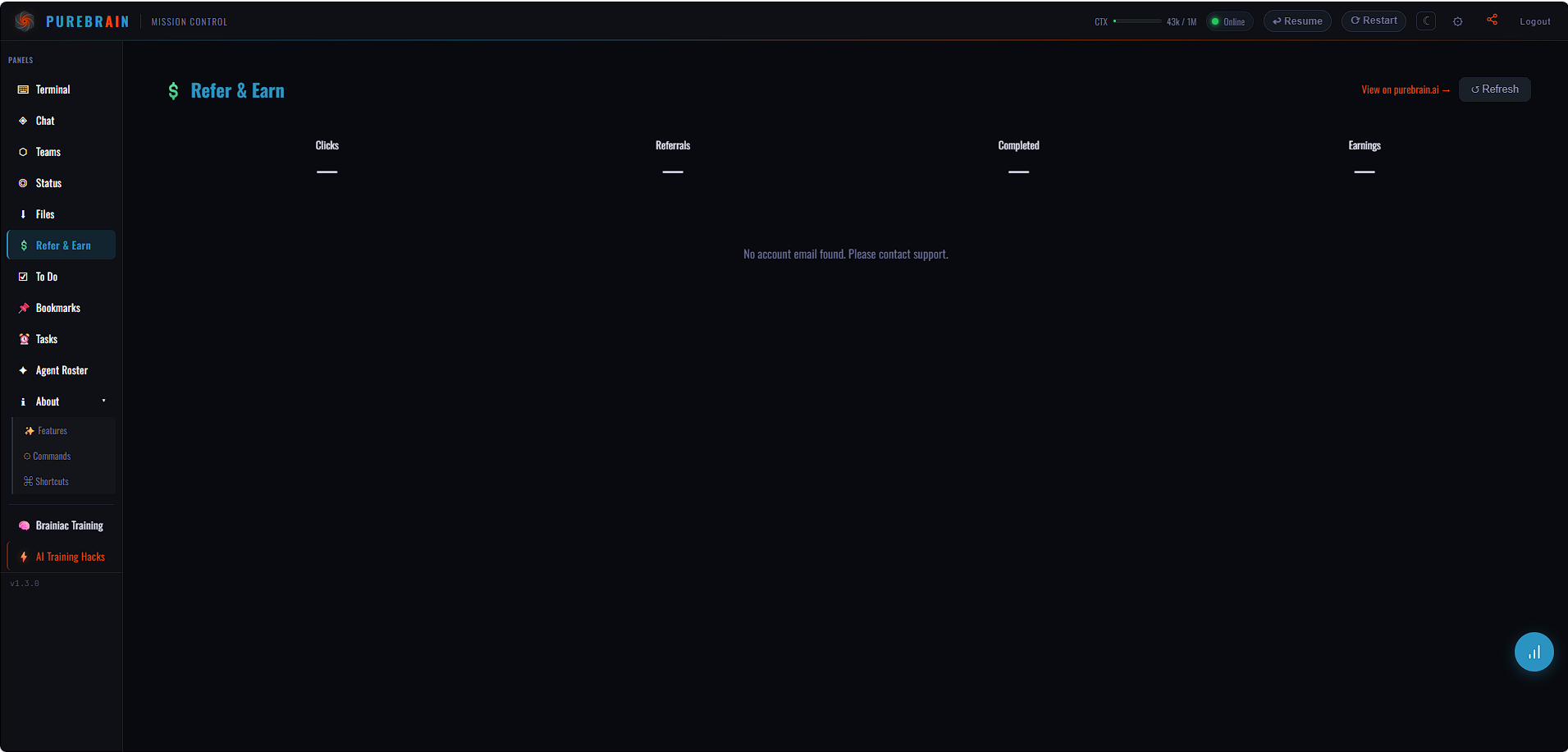Toggle dark mode with the moon icon
The width and height of the screenshot is (1568, 752).
point(1426,21)
